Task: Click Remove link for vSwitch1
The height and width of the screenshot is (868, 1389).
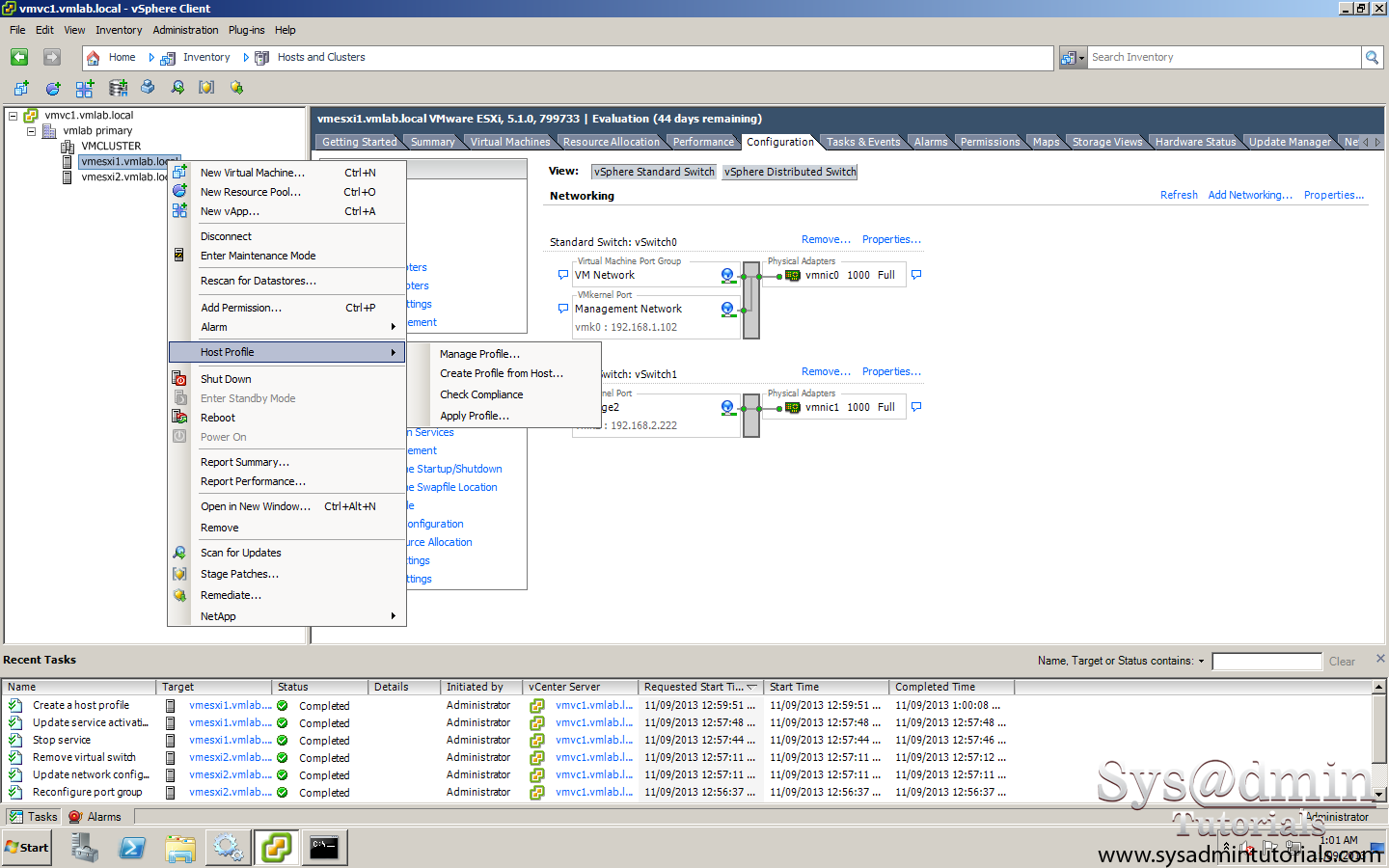Action: point(826,371)
